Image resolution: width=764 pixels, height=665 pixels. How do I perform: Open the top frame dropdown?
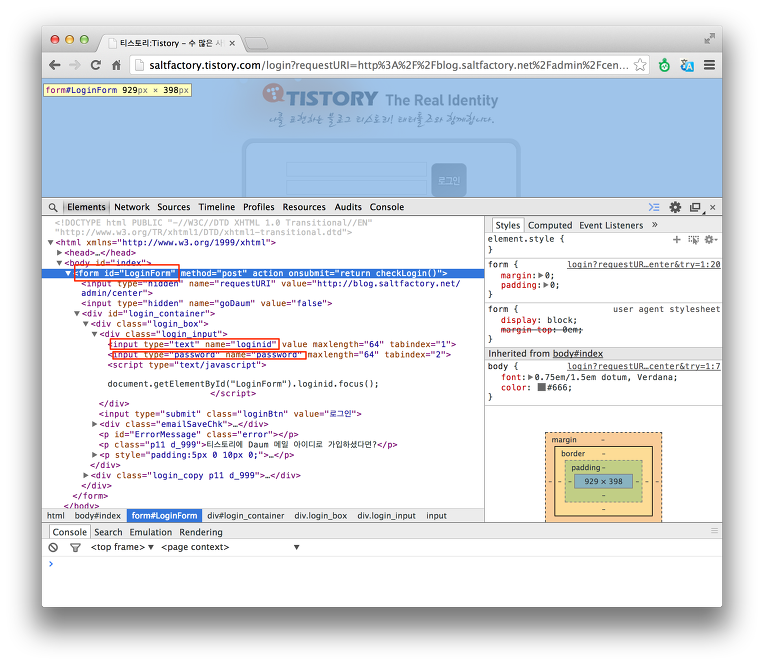point(122,547)
